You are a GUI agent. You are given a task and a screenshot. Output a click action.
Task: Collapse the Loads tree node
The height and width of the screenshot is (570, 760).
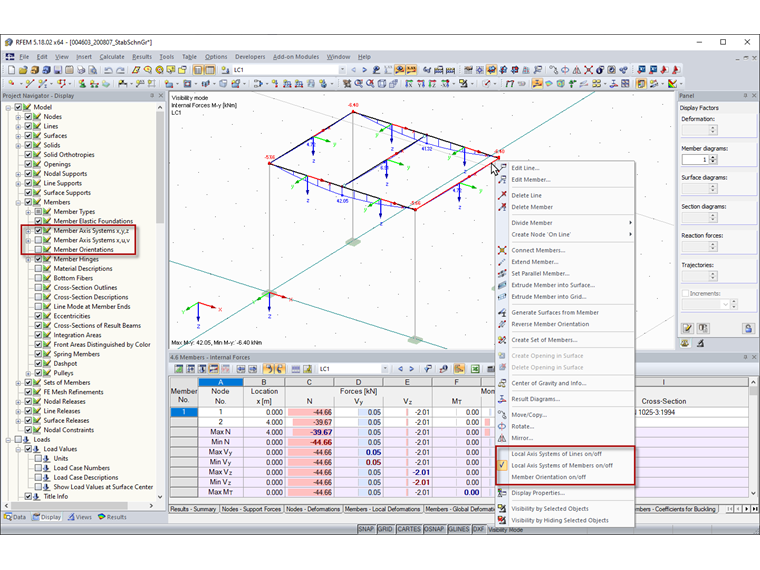8,440
